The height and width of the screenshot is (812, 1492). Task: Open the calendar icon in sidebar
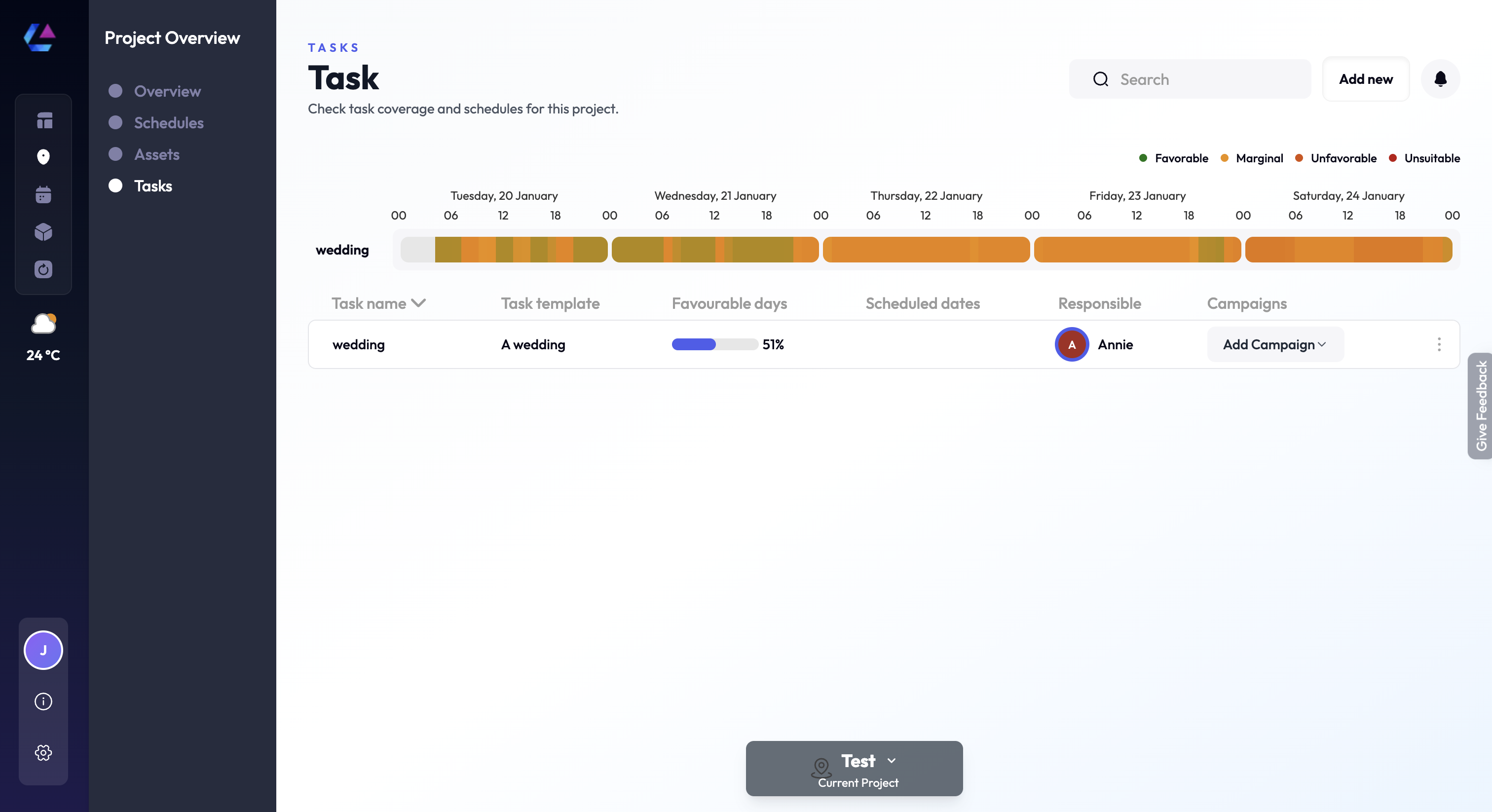click(x=43, y=194)
